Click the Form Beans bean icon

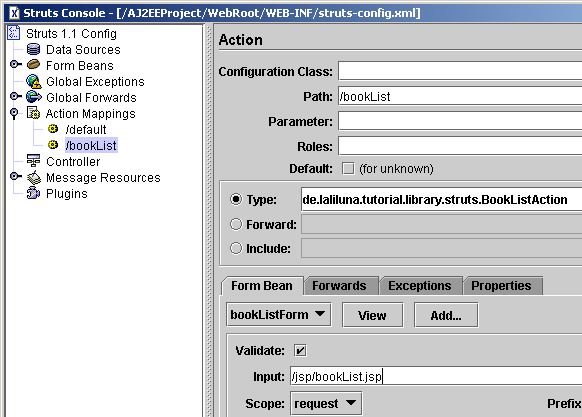pos(33,65)
